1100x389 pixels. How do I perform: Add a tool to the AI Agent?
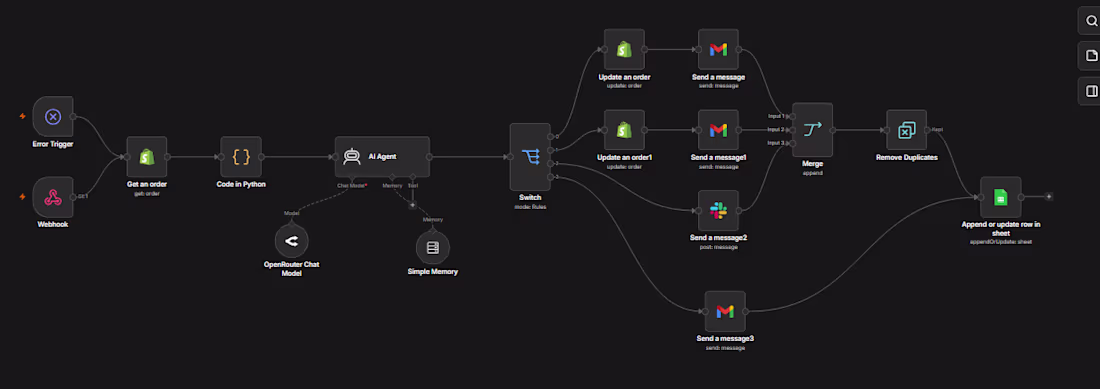tap(412, 205)
